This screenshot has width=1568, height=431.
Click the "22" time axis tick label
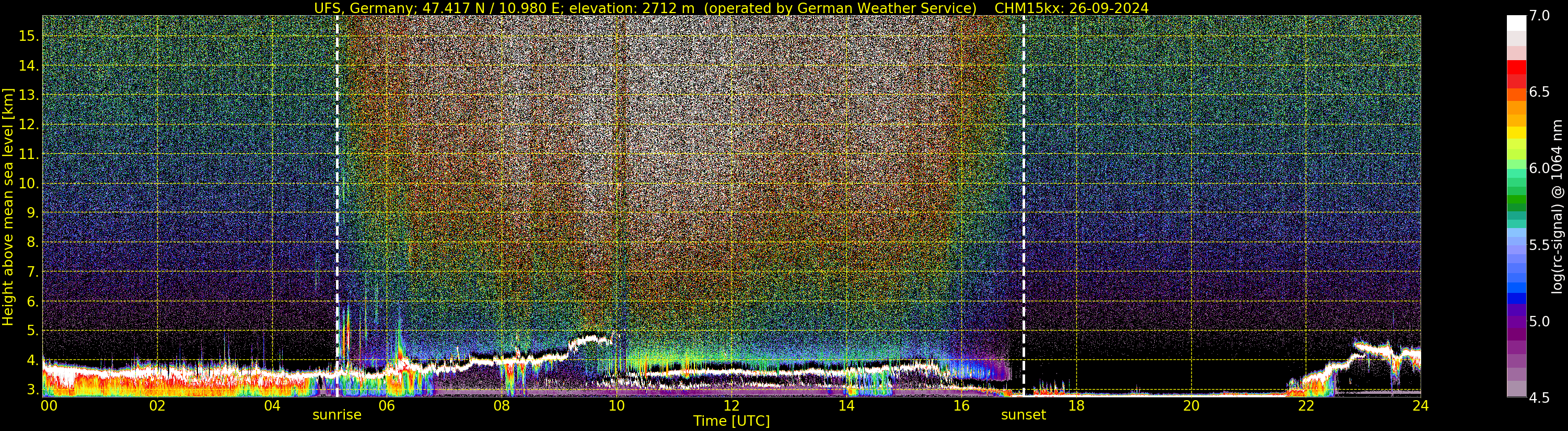pos(1306,405)
